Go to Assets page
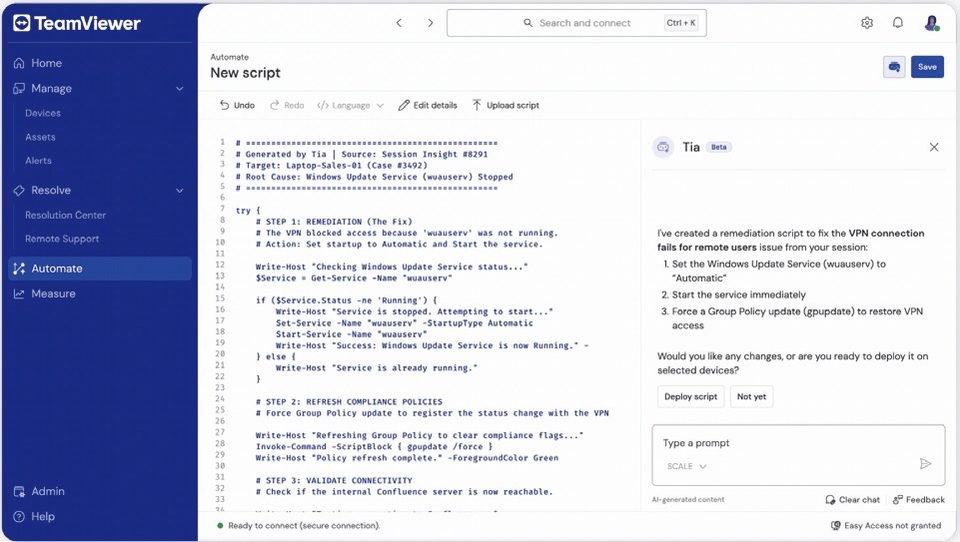 coord(40,137)
